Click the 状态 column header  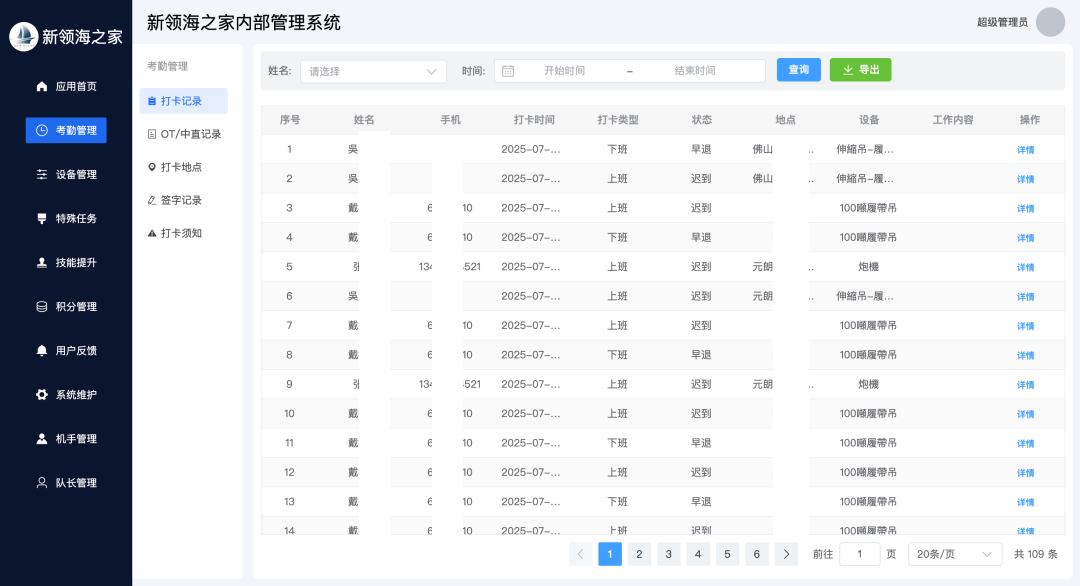pos(701,120)
